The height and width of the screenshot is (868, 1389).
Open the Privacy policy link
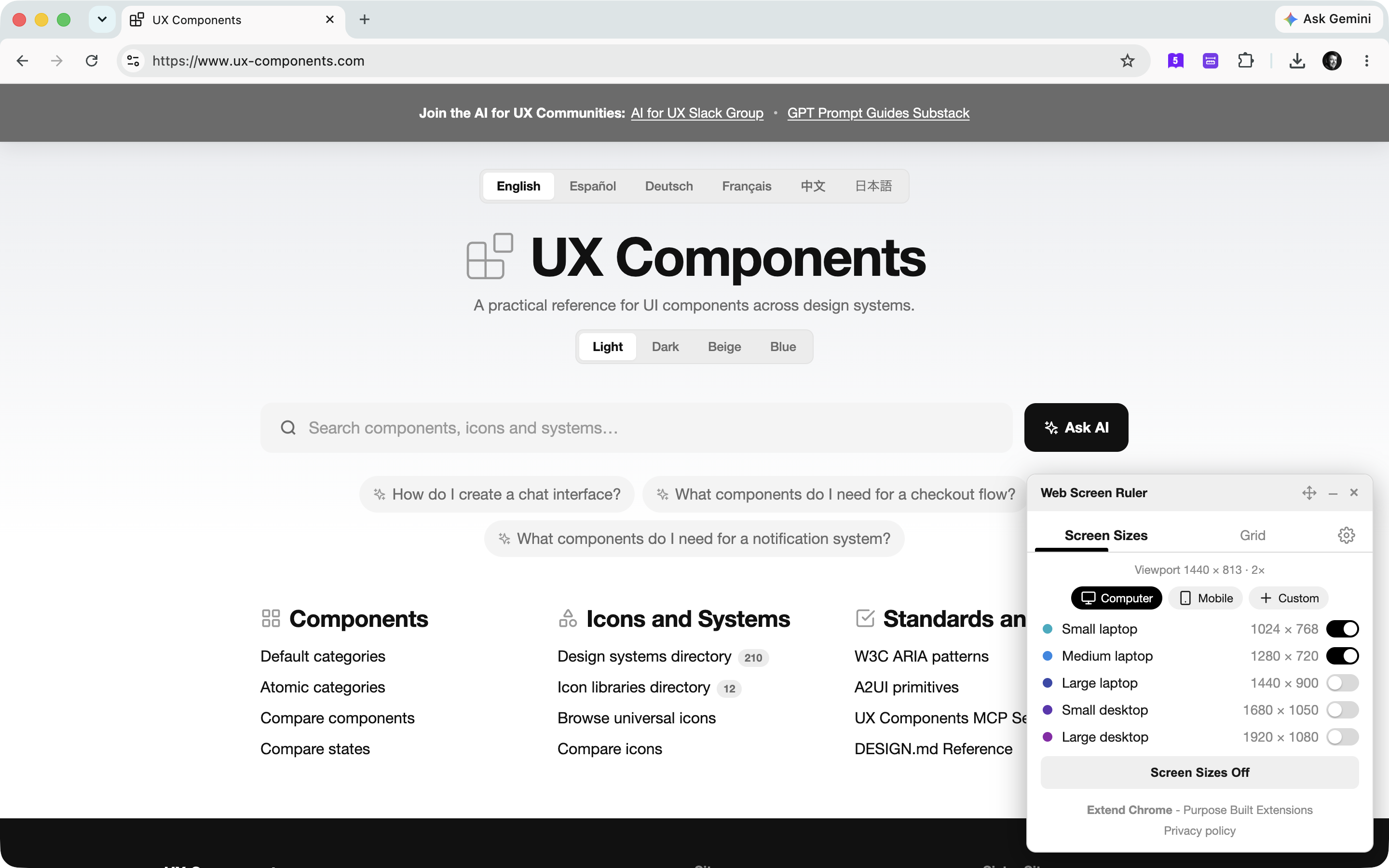click(1199, 831)
